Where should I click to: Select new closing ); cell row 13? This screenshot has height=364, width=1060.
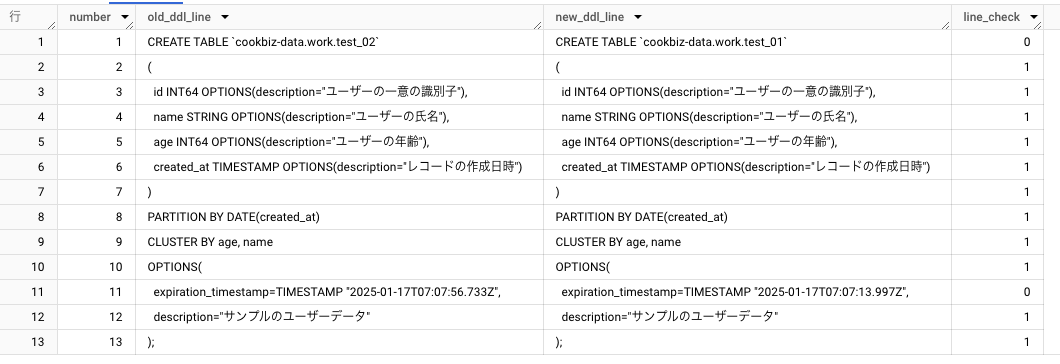tap(748, 342)
